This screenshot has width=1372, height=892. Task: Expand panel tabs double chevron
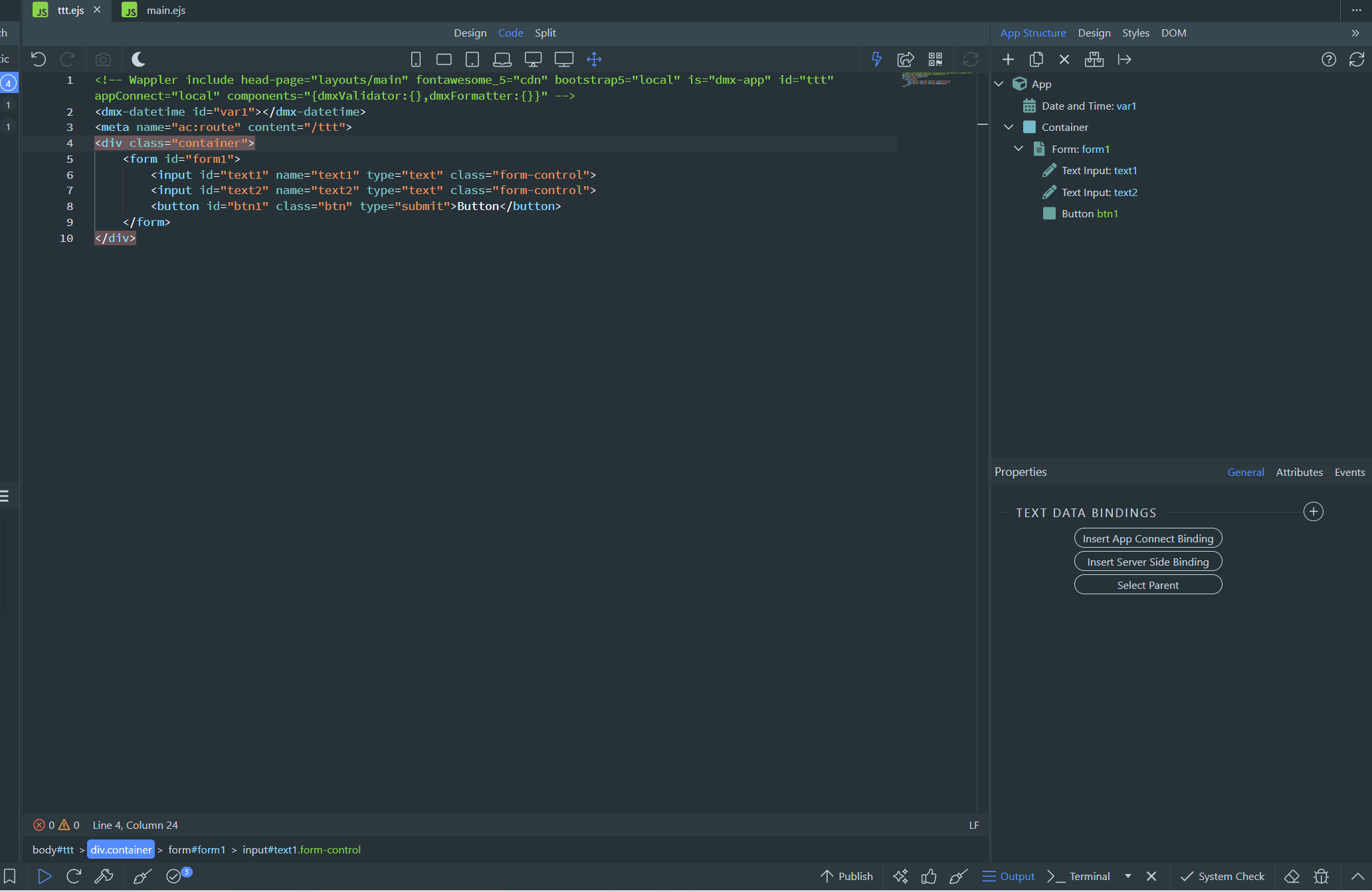point(1355,33)
